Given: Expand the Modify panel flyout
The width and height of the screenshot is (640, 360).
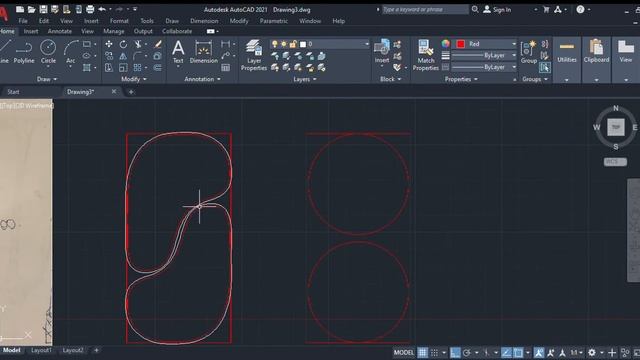Looking at the screenshot, I should point(134,79).
